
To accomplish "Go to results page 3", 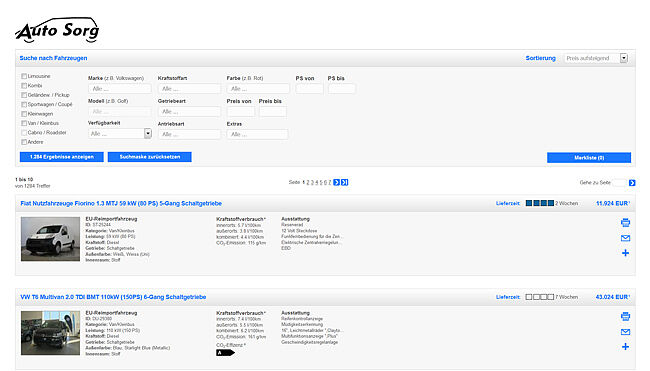I will click(312, 182).
